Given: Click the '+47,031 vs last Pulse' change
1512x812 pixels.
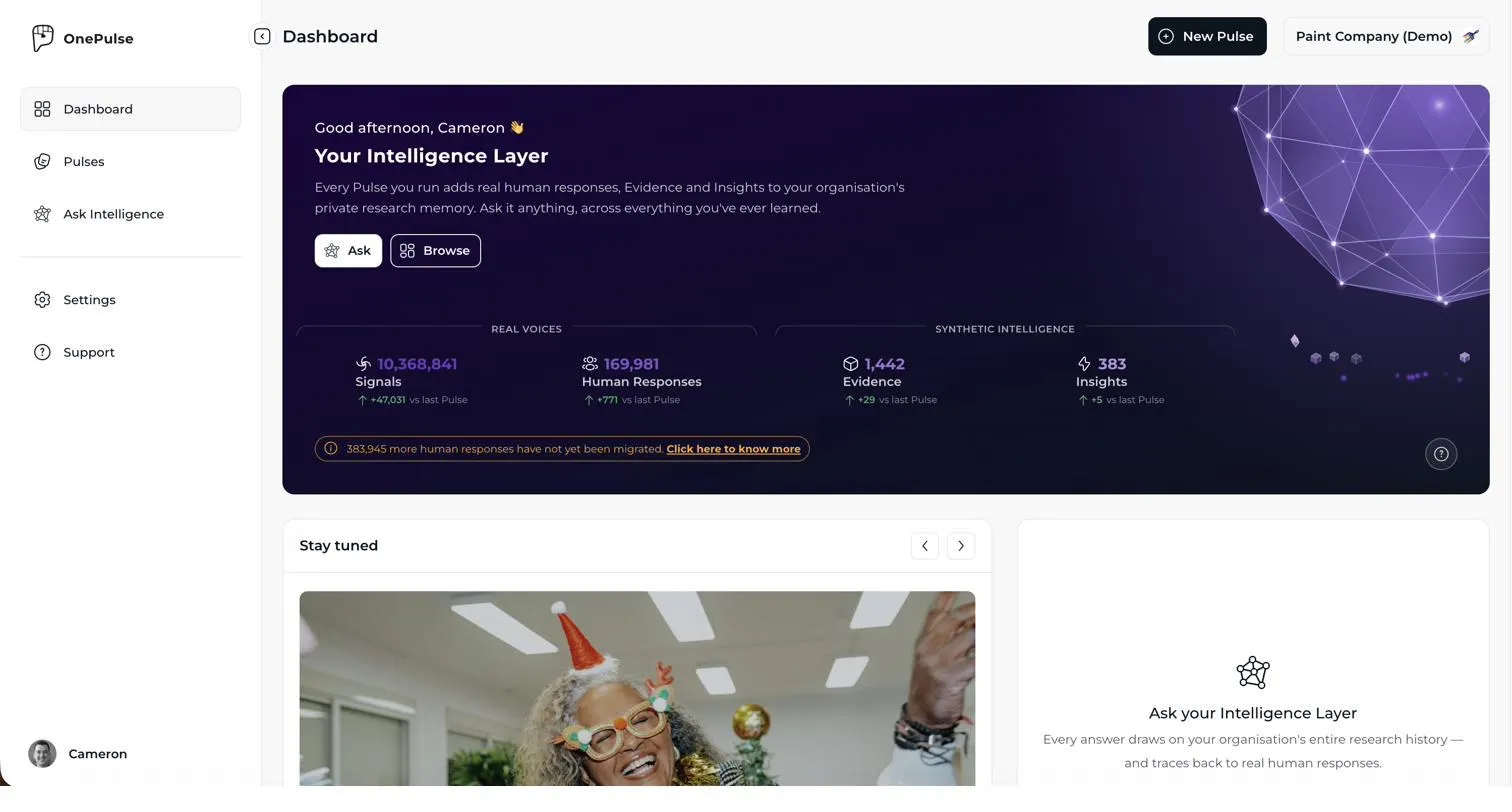Looking at the screenshot, I should 412,400.
